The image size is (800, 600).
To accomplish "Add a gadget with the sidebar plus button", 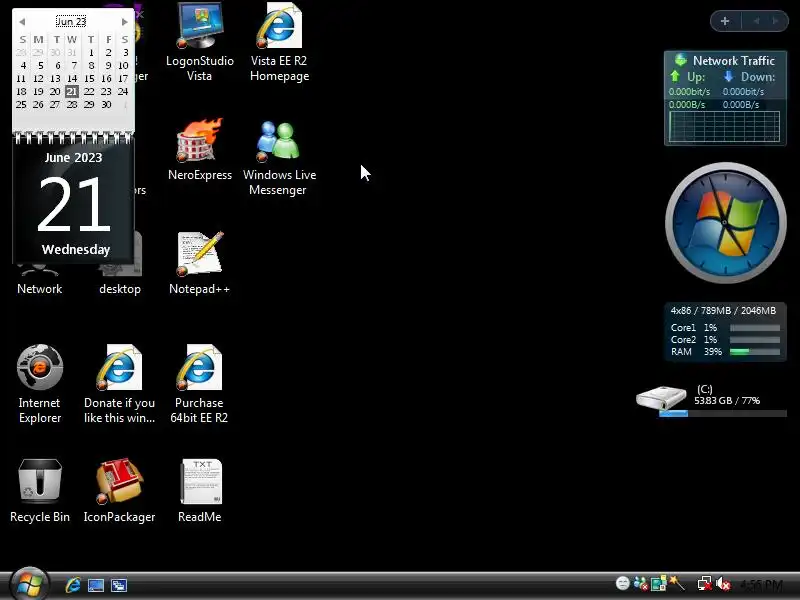I will tap(724, 21).
